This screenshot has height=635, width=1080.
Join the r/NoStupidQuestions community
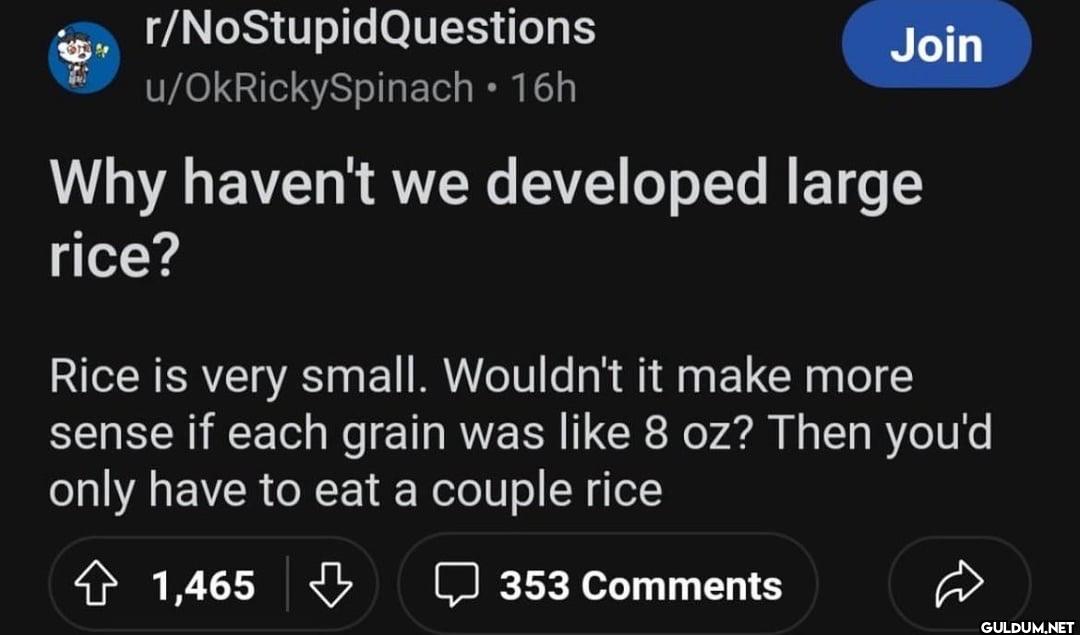click(x=936, y=45)
